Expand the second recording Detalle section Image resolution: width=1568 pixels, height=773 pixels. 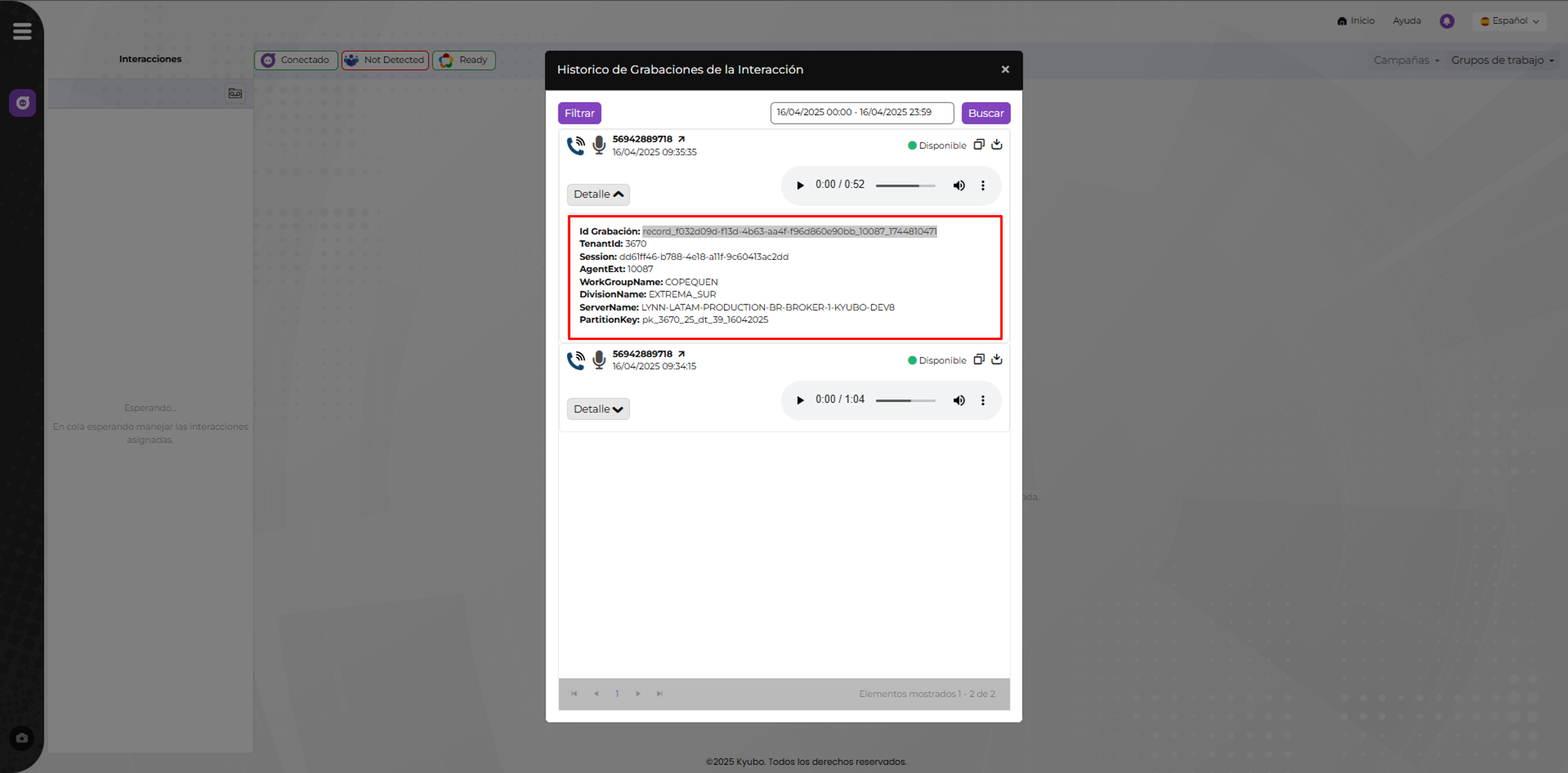[598, 409]
